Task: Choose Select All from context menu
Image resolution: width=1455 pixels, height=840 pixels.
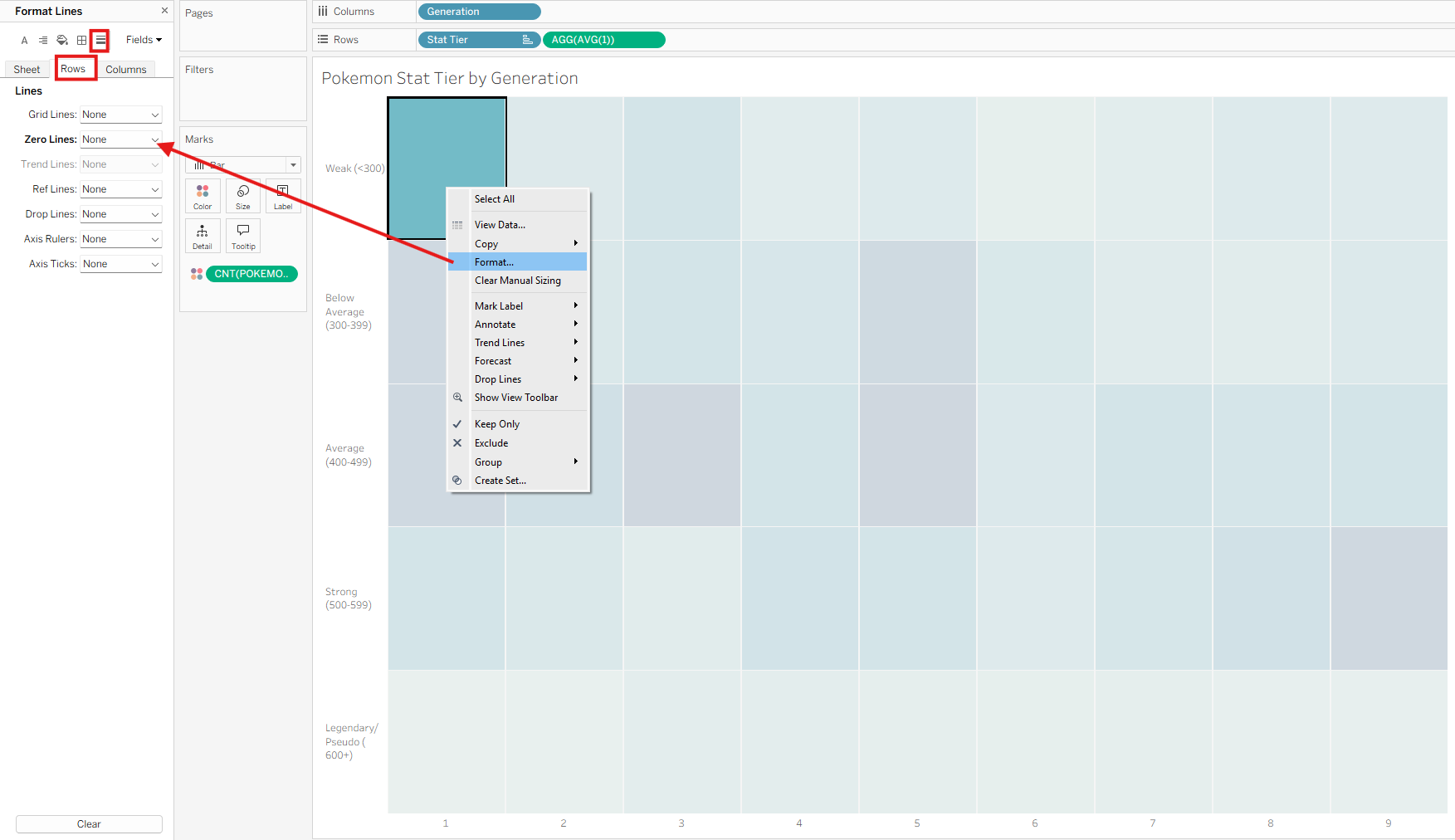Action: [518, 199]
